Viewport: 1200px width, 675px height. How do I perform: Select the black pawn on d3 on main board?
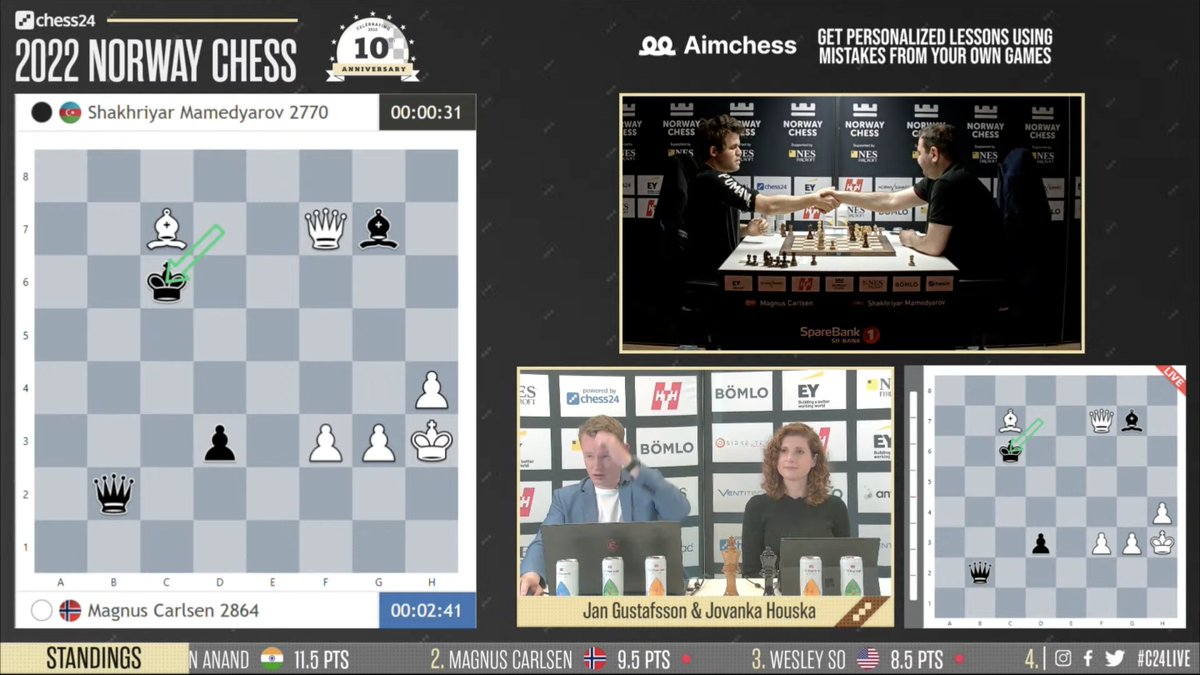(x=220, y=442)
